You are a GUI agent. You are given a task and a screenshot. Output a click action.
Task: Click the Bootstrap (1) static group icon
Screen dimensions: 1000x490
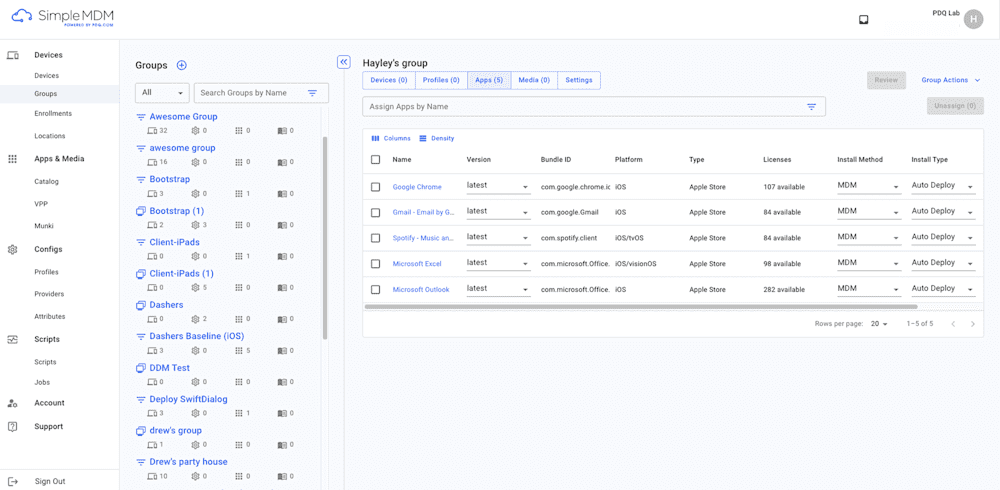[141, 211]
